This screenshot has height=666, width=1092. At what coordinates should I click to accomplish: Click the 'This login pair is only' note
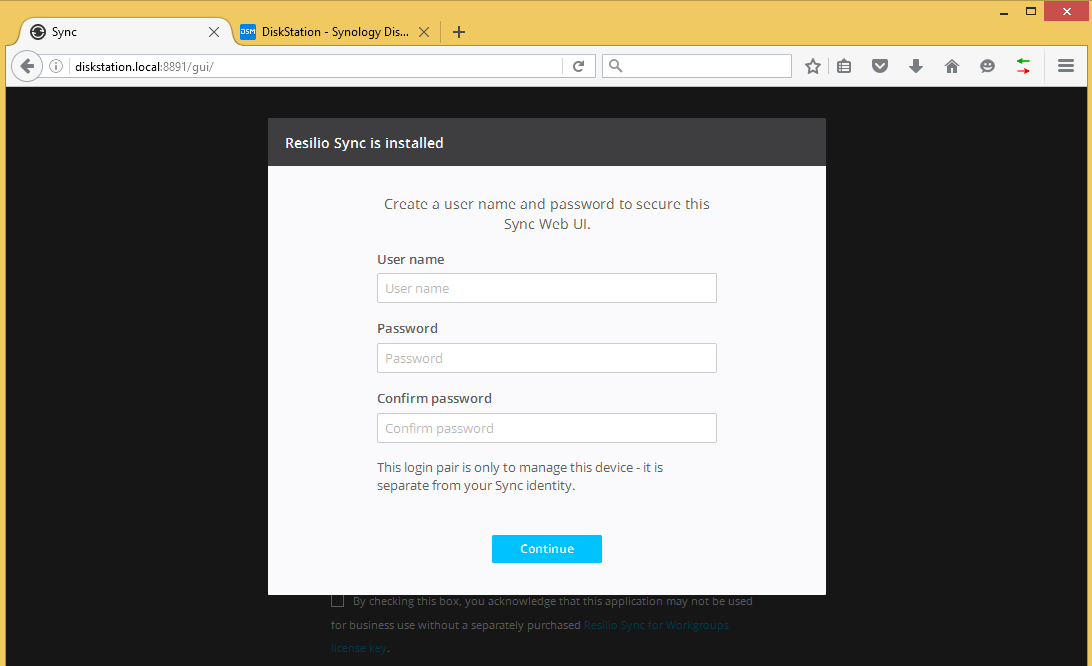520,477
